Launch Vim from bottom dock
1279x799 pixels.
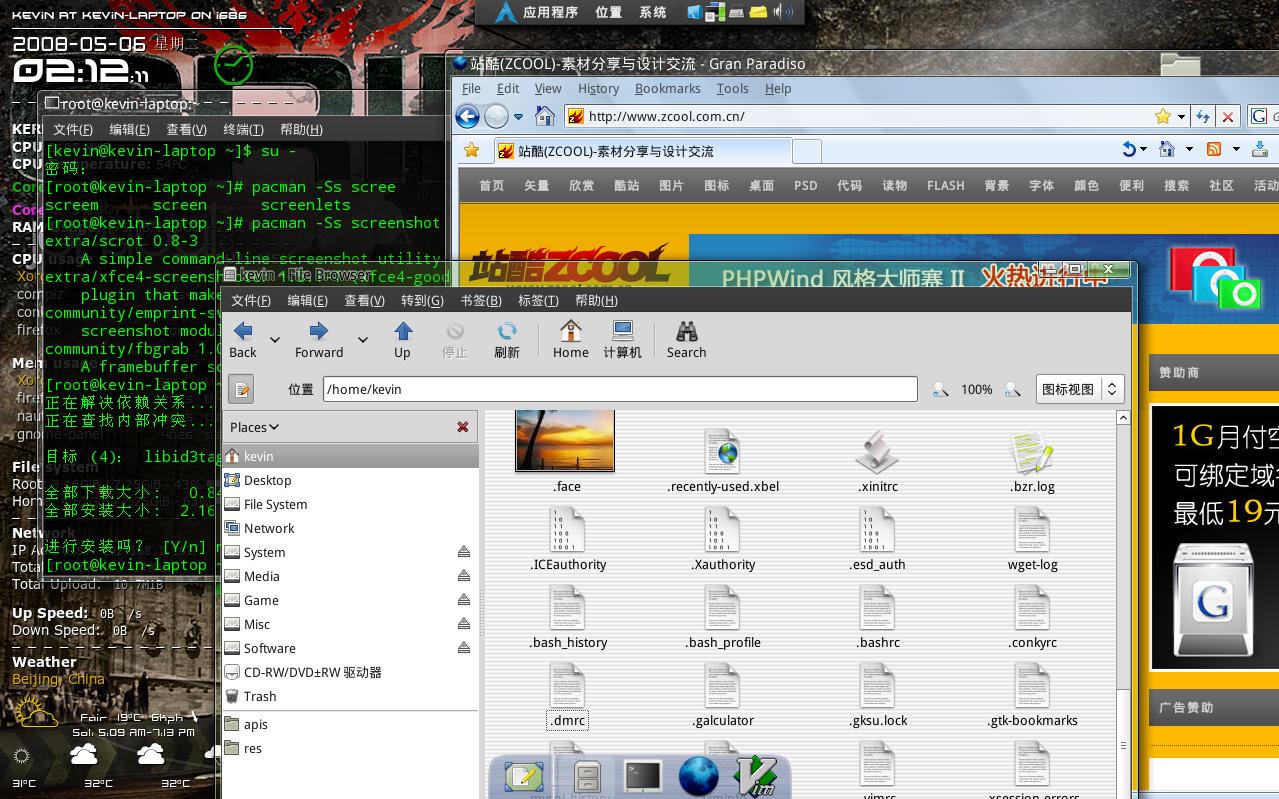click(x=756, y=776)
